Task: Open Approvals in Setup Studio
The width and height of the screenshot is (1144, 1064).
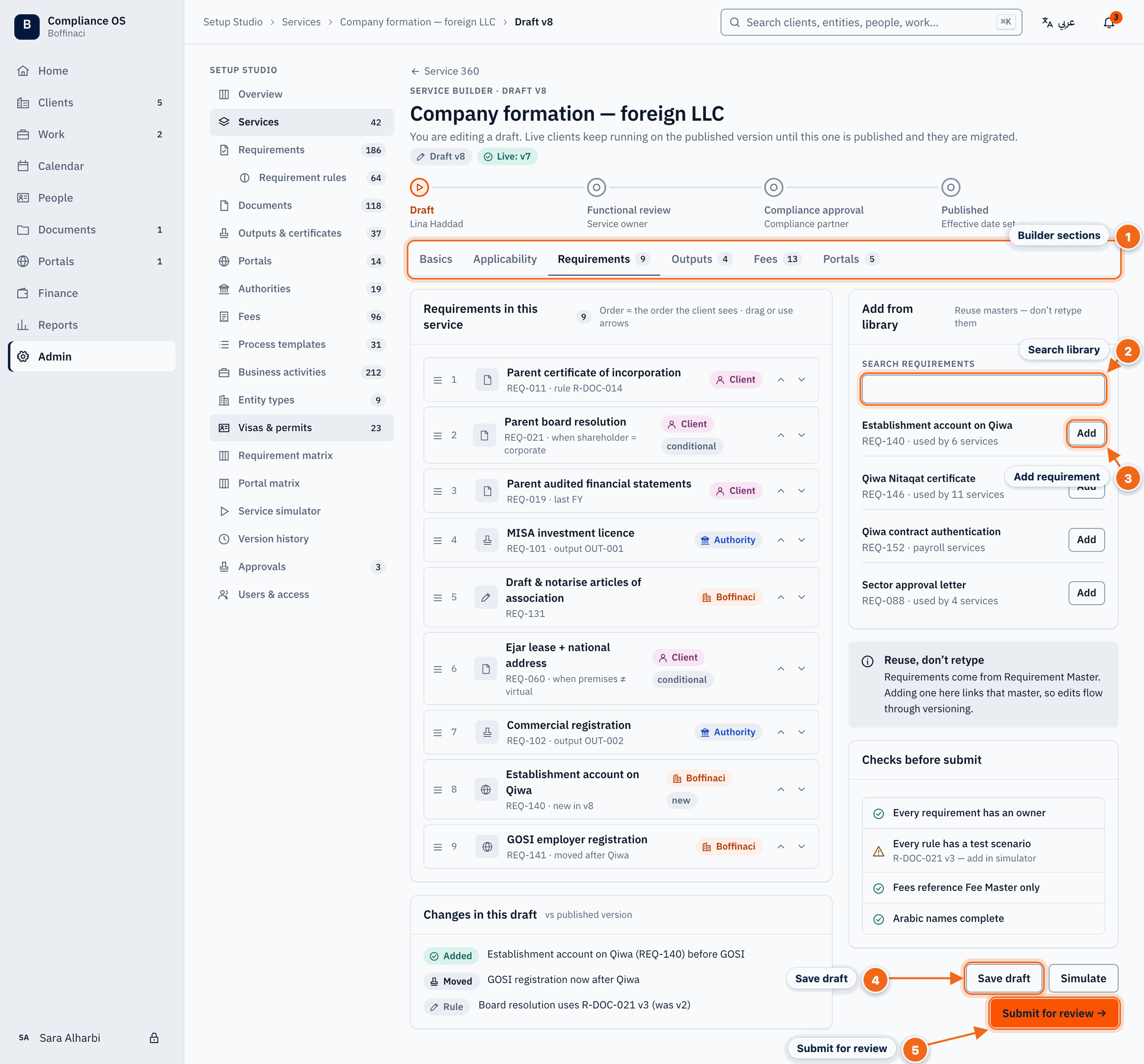Action: point(302,567)
